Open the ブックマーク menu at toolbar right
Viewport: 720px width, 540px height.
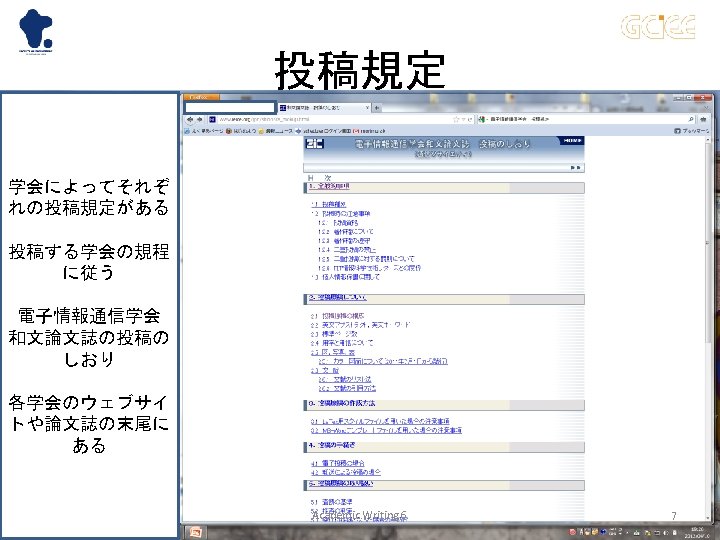(691, 131)
